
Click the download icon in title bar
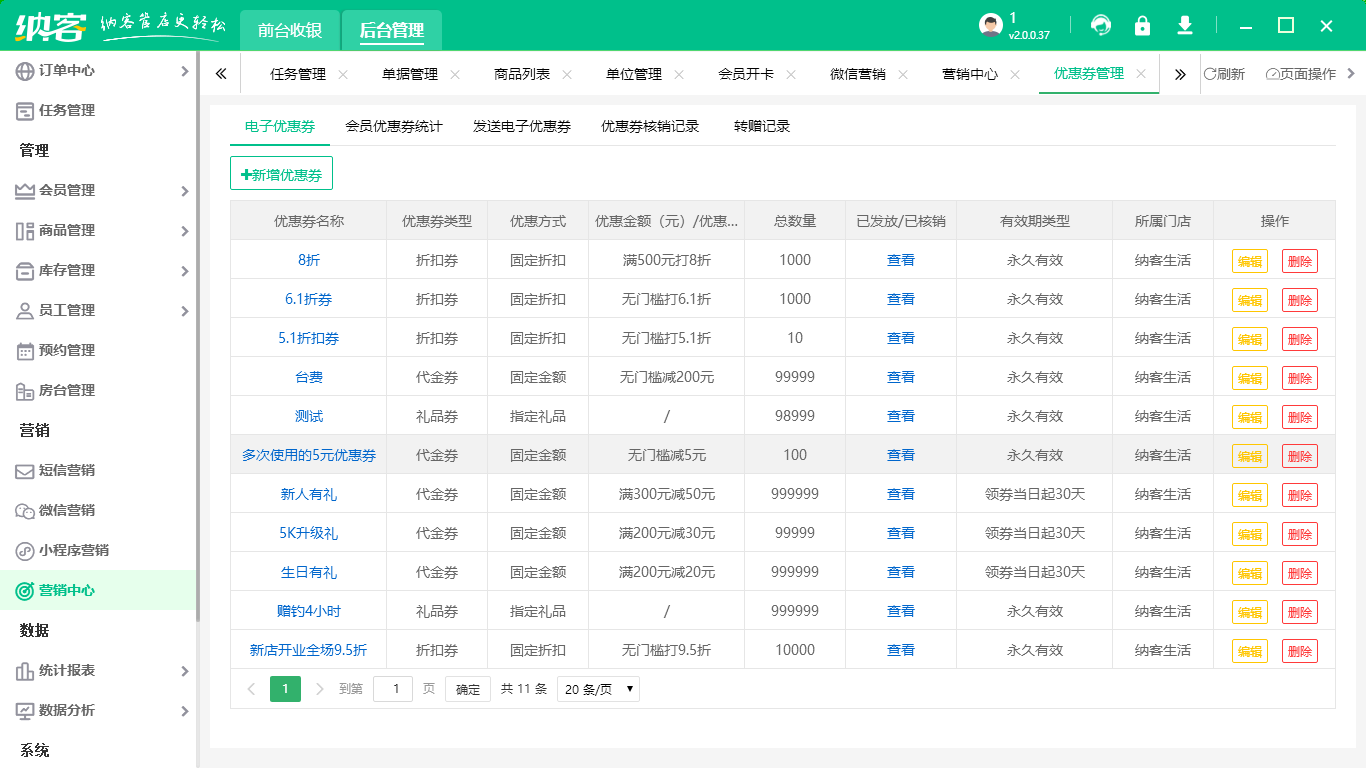[x=1185, y=26]
